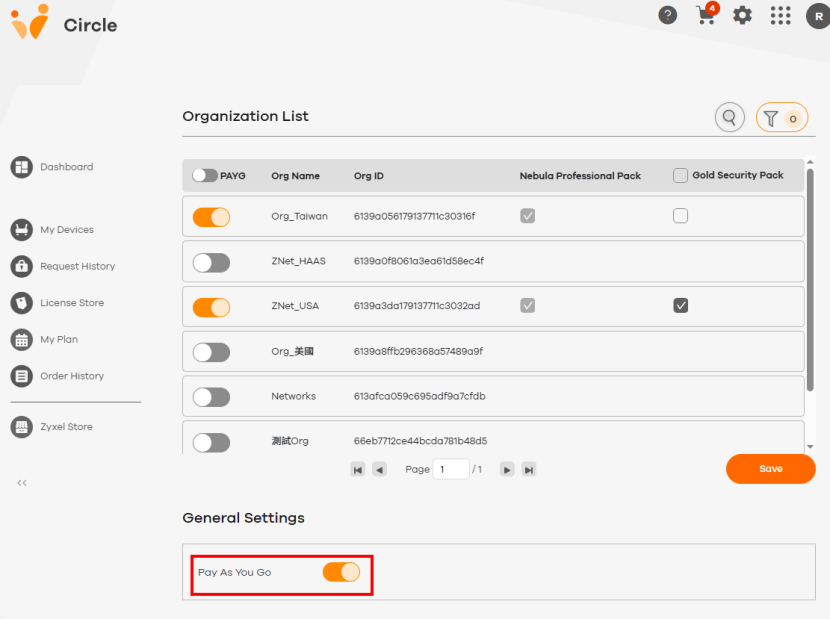Go to the next page
Viewport: 830px width, 619px height.
coord(507,470)
